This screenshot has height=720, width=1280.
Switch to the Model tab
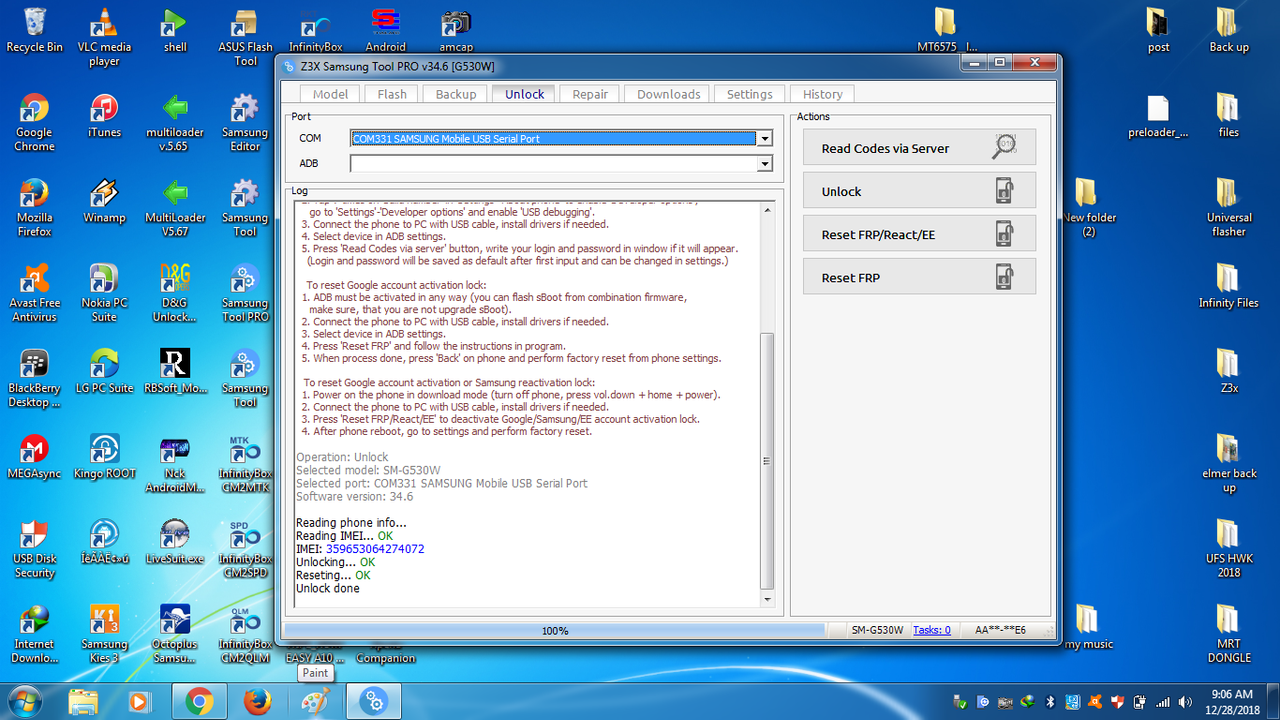[330, 94]
